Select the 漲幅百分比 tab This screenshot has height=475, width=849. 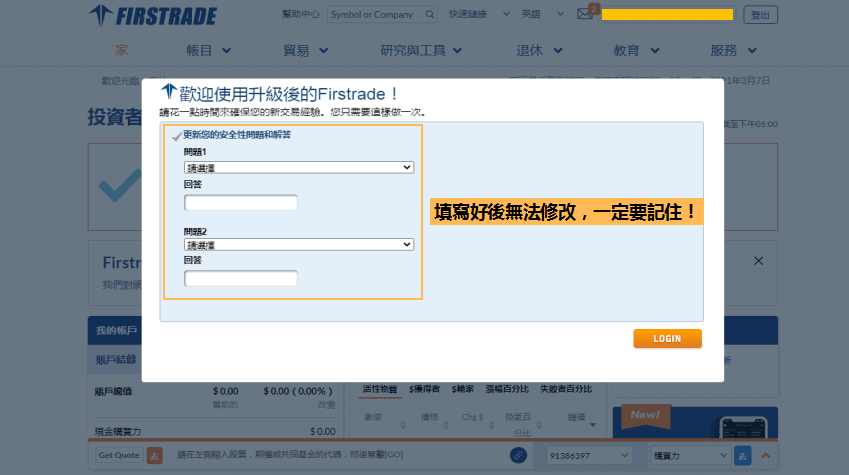click(x=507, y=389)
